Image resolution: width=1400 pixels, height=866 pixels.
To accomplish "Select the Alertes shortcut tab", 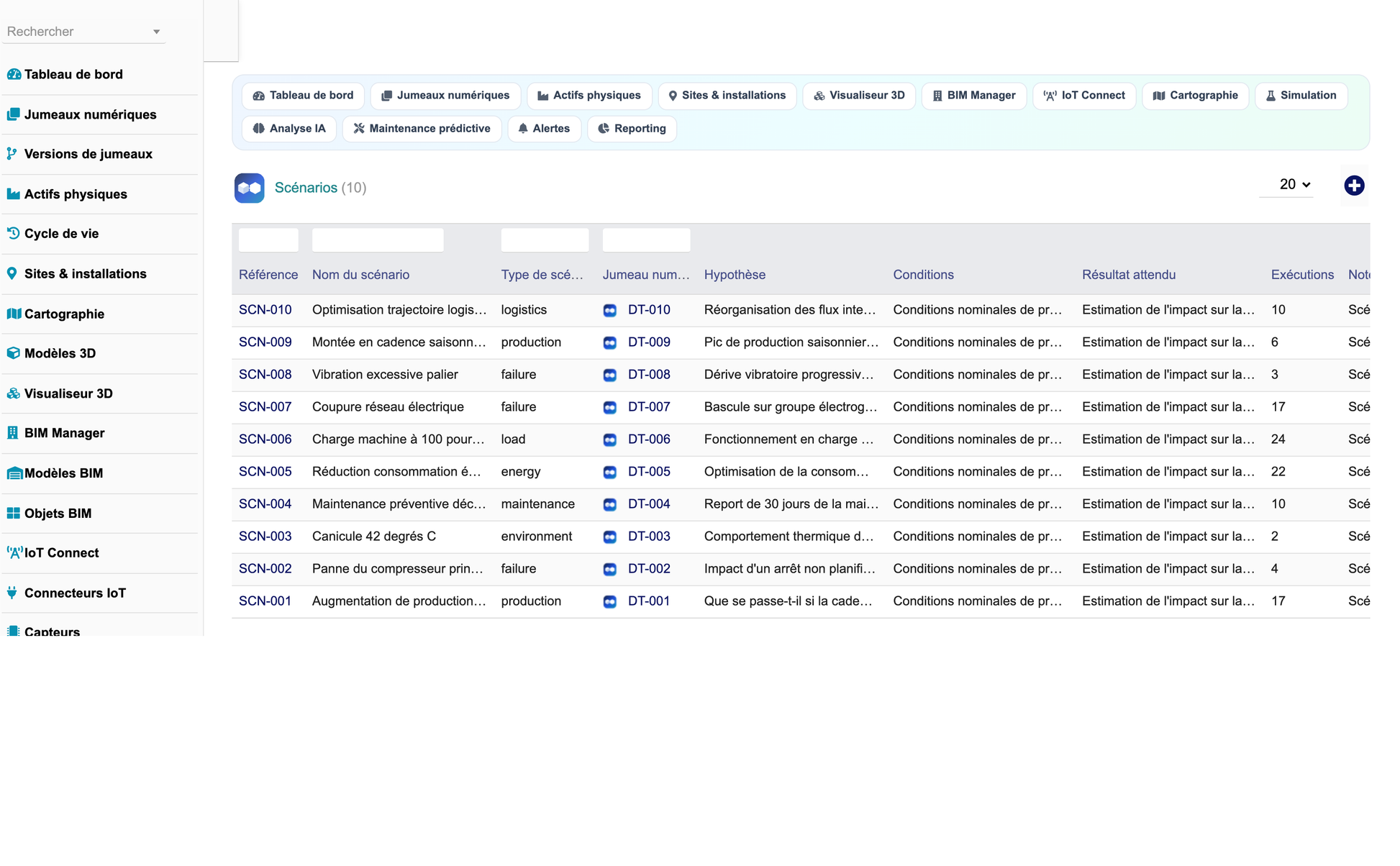I will click(x=544, y=128).
